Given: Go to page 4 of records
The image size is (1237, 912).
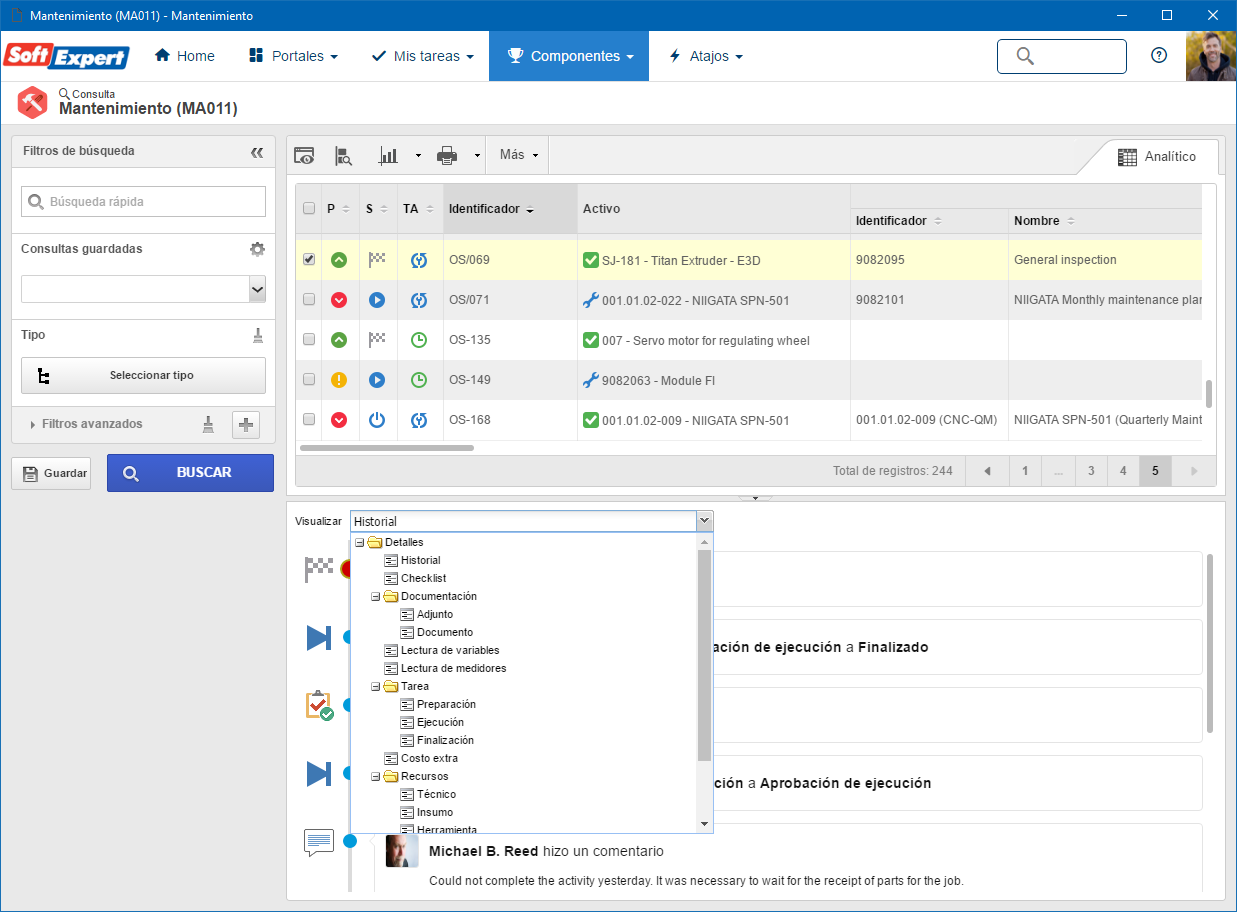Looking at the screenshot, I should click(1123, 471).
